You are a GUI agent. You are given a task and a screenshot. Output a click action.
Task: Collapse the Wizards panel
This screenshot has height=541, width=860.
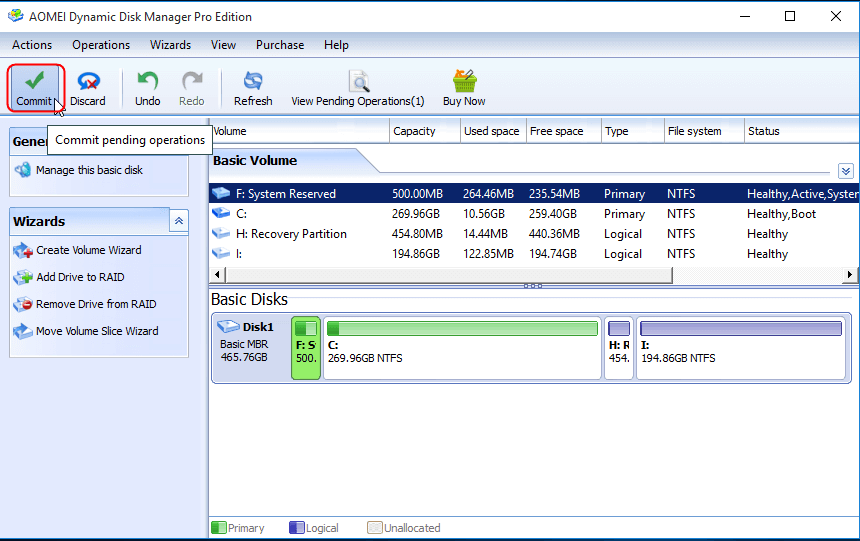tap(179, 221)
